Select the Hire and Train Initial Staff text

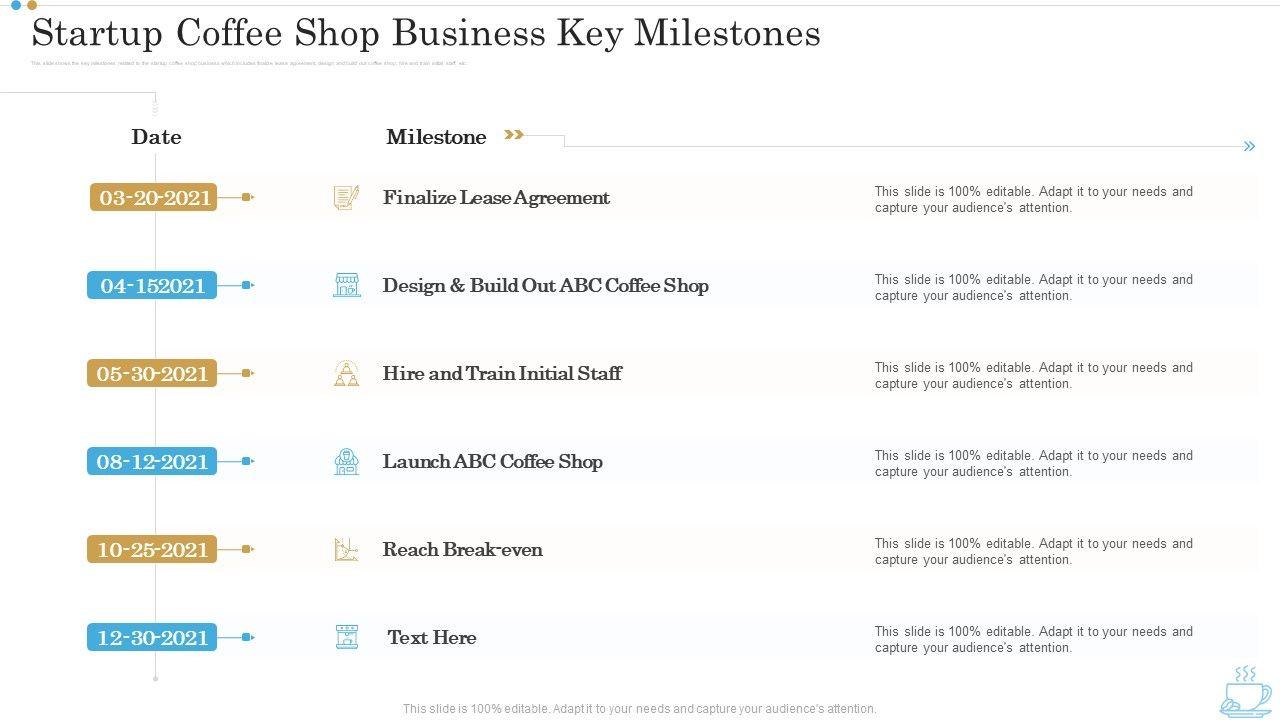tap(502, 373)
